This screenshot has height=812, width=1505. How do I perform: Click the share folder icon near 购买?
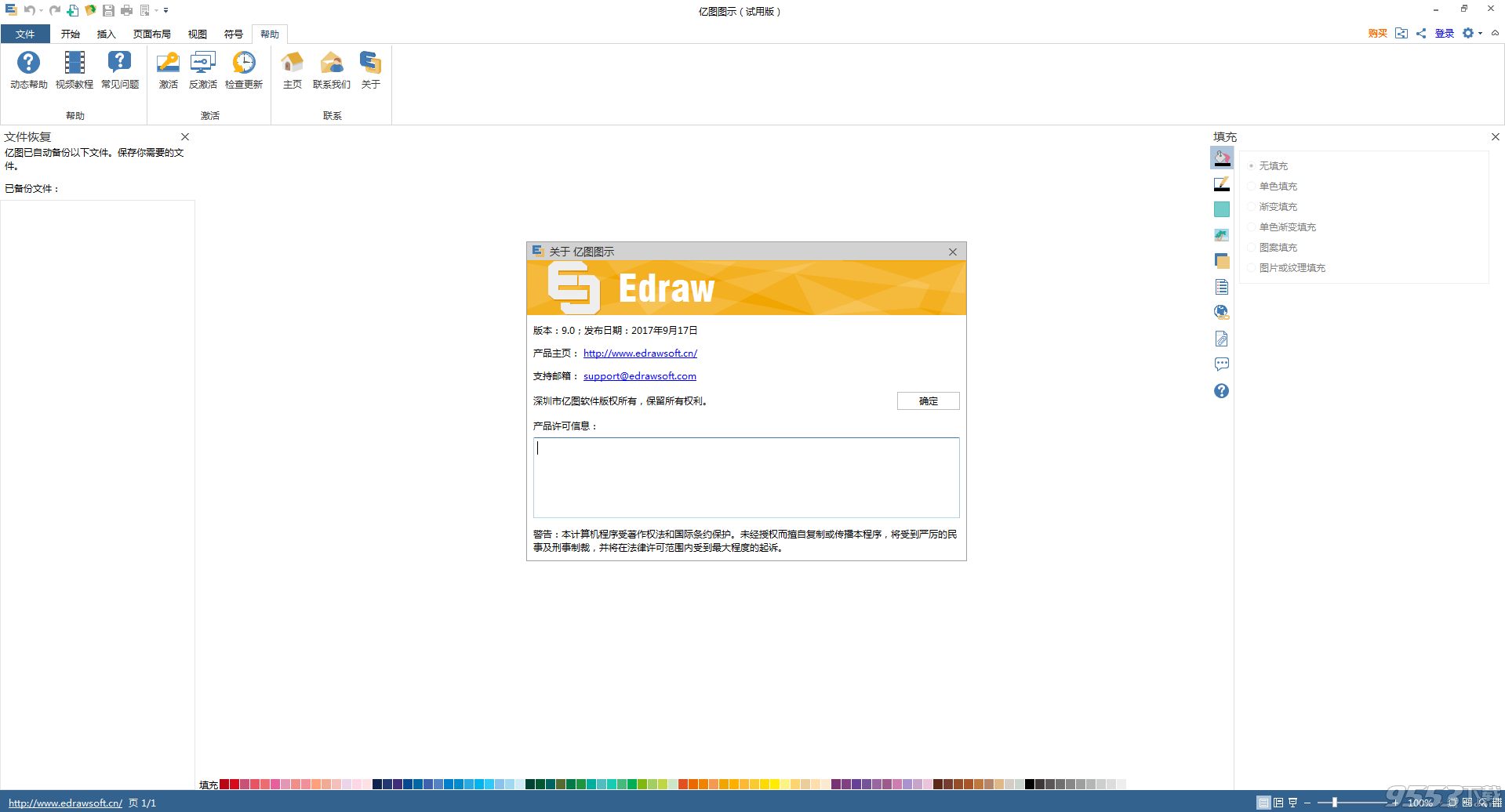pyautogui.click(x=1401, y=33)
